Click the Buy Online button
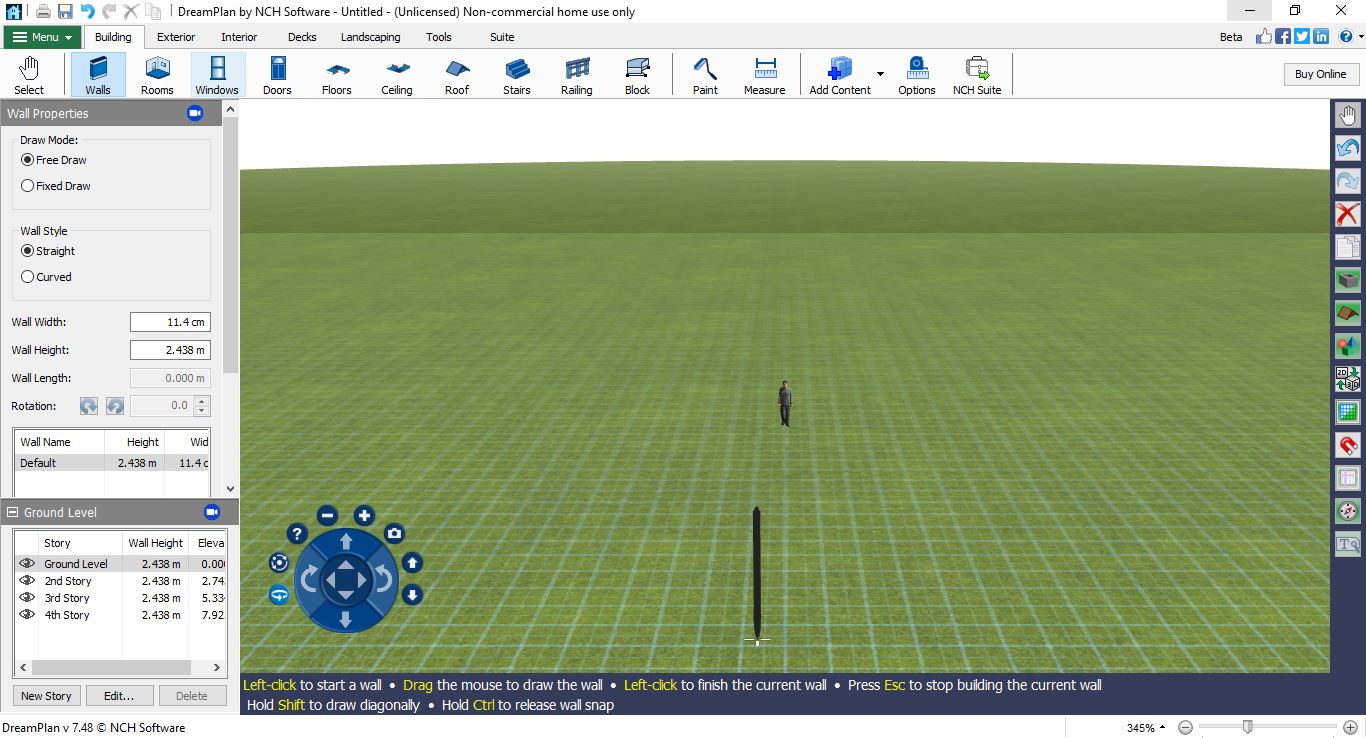Viewport: 1366px width, 738px height. (1320, 74)
